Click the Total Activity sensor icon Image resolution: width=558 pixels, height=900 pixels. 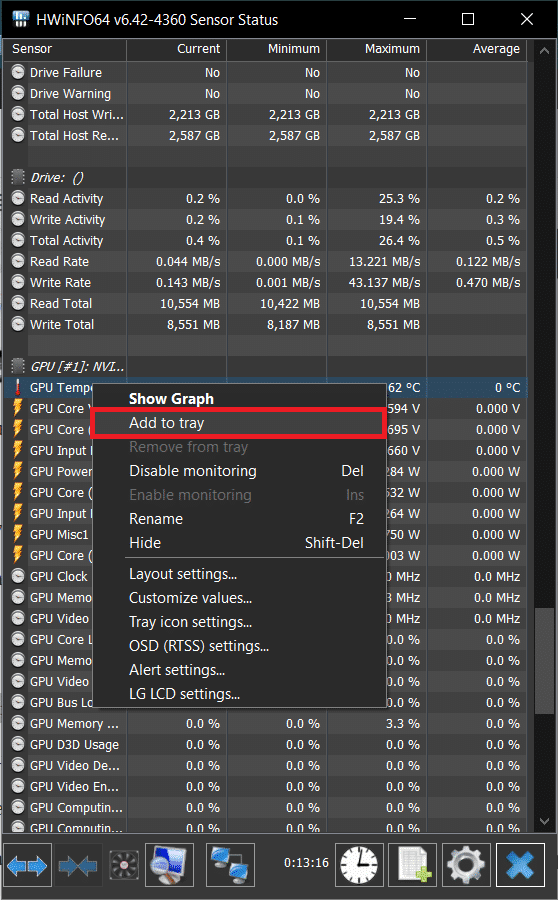(18, 240)
